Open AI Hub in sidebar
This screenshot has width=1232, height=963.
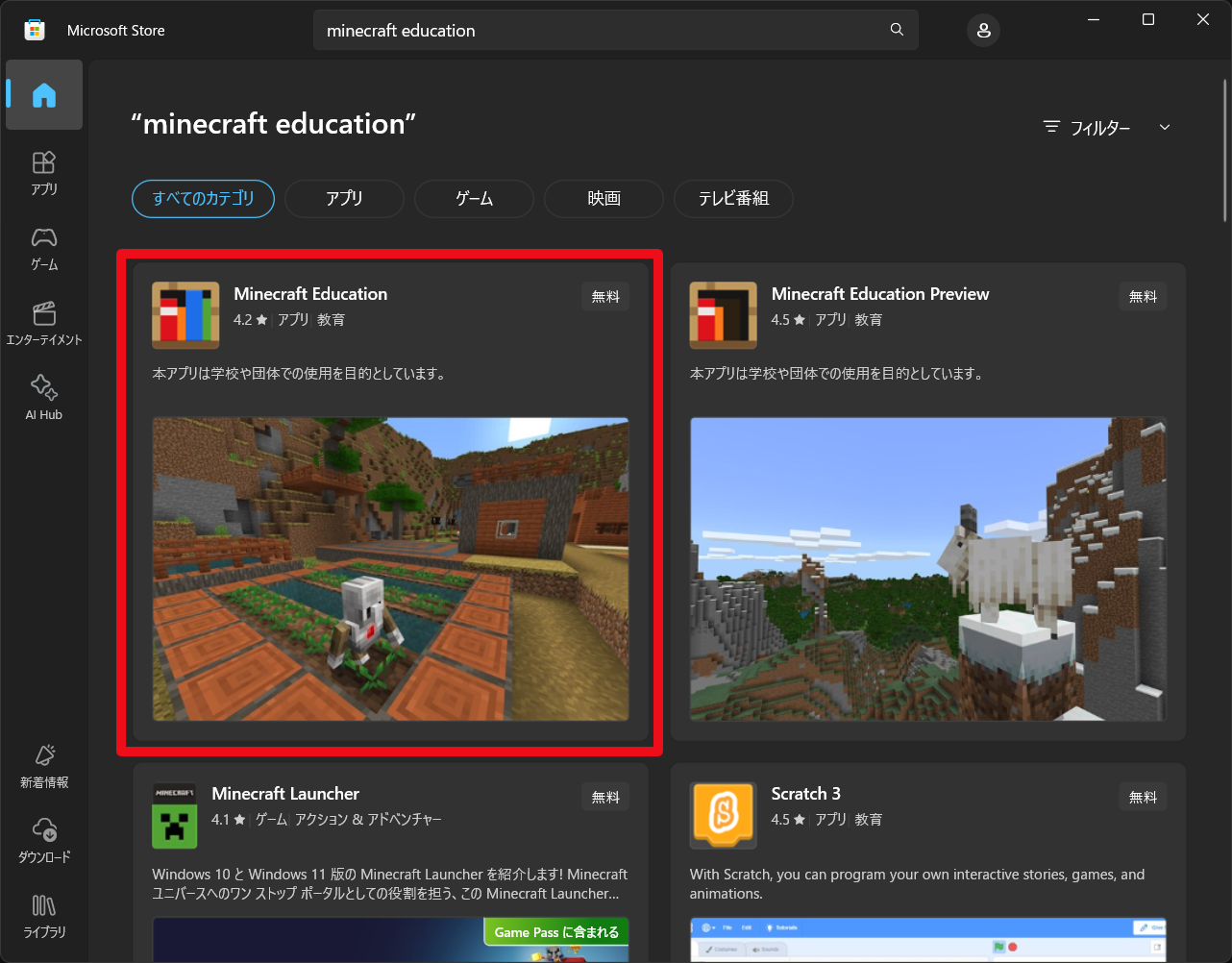point(44,398)
